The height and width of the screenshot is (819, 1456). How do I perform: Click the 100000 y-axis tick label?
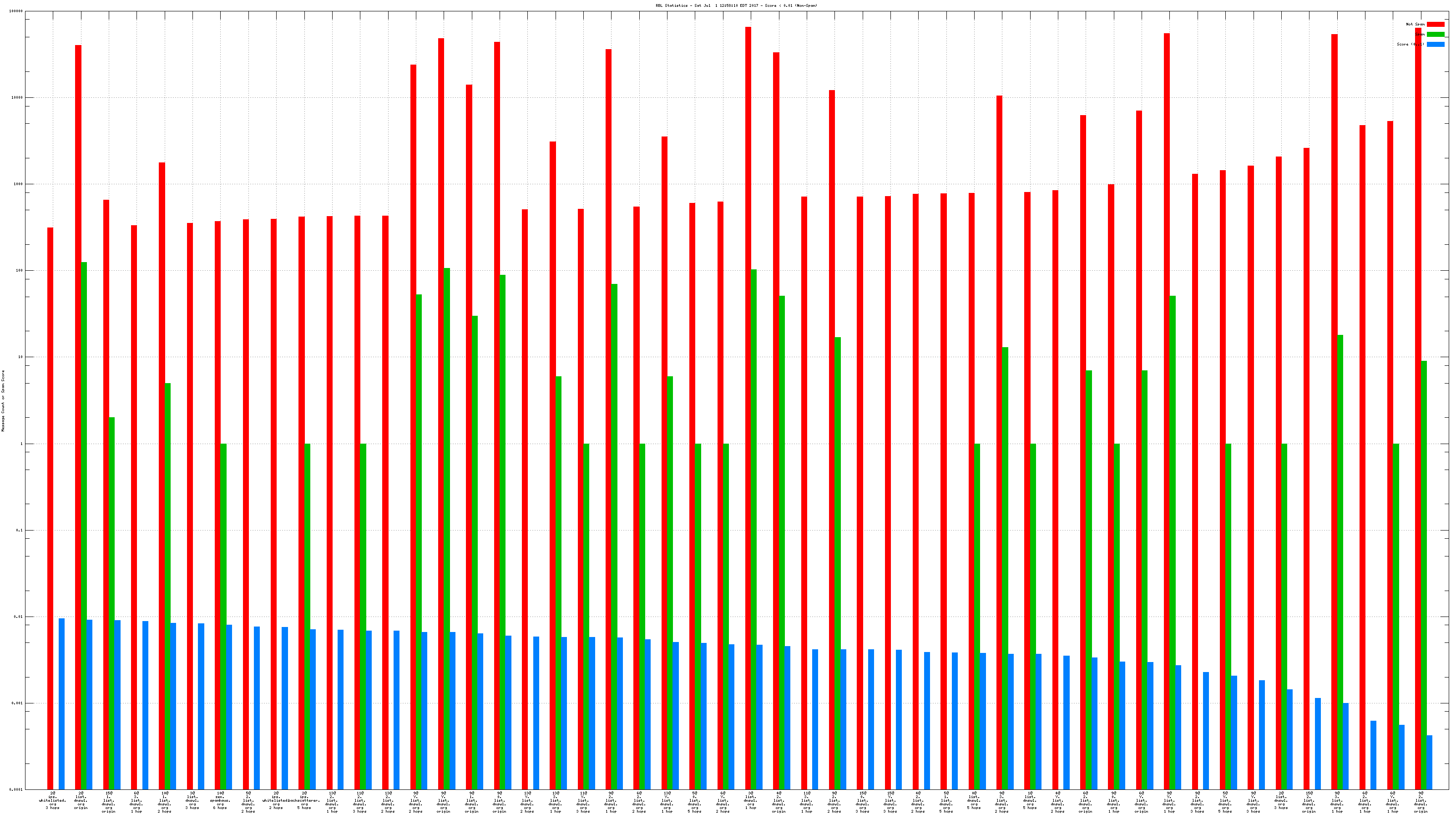coord(16,11)
